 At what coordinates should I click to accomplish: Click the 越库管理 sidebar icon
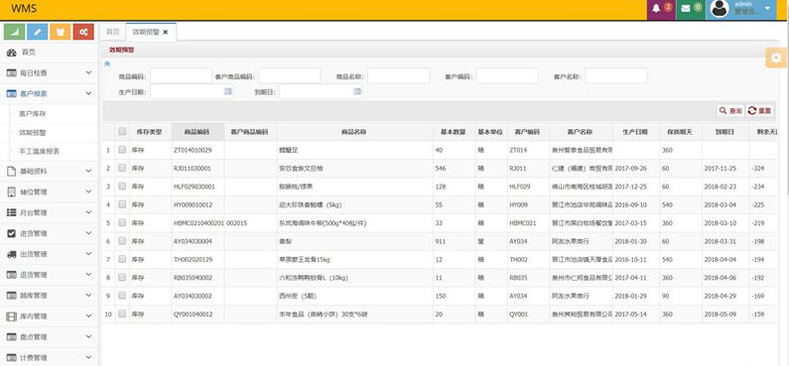11,296
